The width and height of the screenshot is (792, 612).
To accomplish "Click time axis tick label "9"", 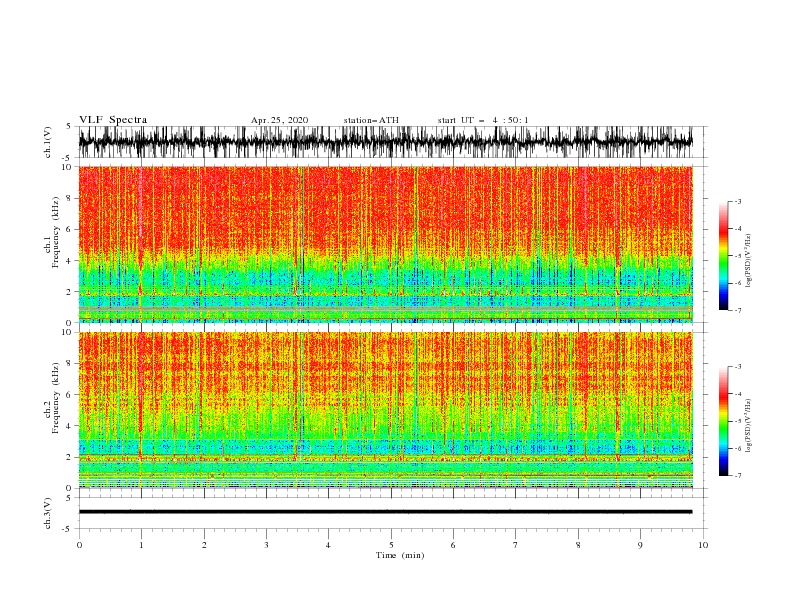I will [x=640, y=545].
